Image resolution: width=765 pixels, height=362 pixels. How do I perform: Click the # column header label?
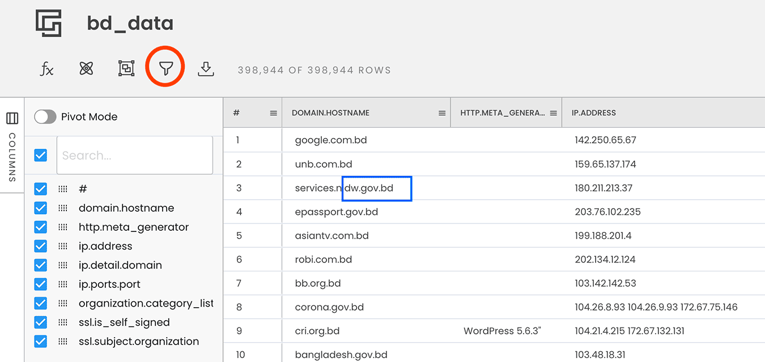point(236,113)
